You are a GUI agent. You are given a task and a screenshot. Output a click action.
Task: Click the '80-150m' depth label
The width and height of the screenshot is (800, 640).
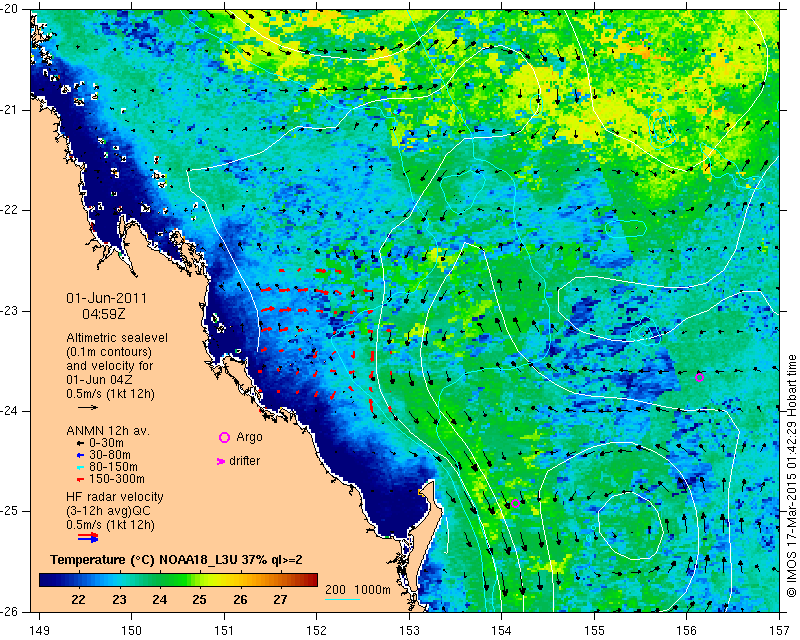(x=113, y=467)
